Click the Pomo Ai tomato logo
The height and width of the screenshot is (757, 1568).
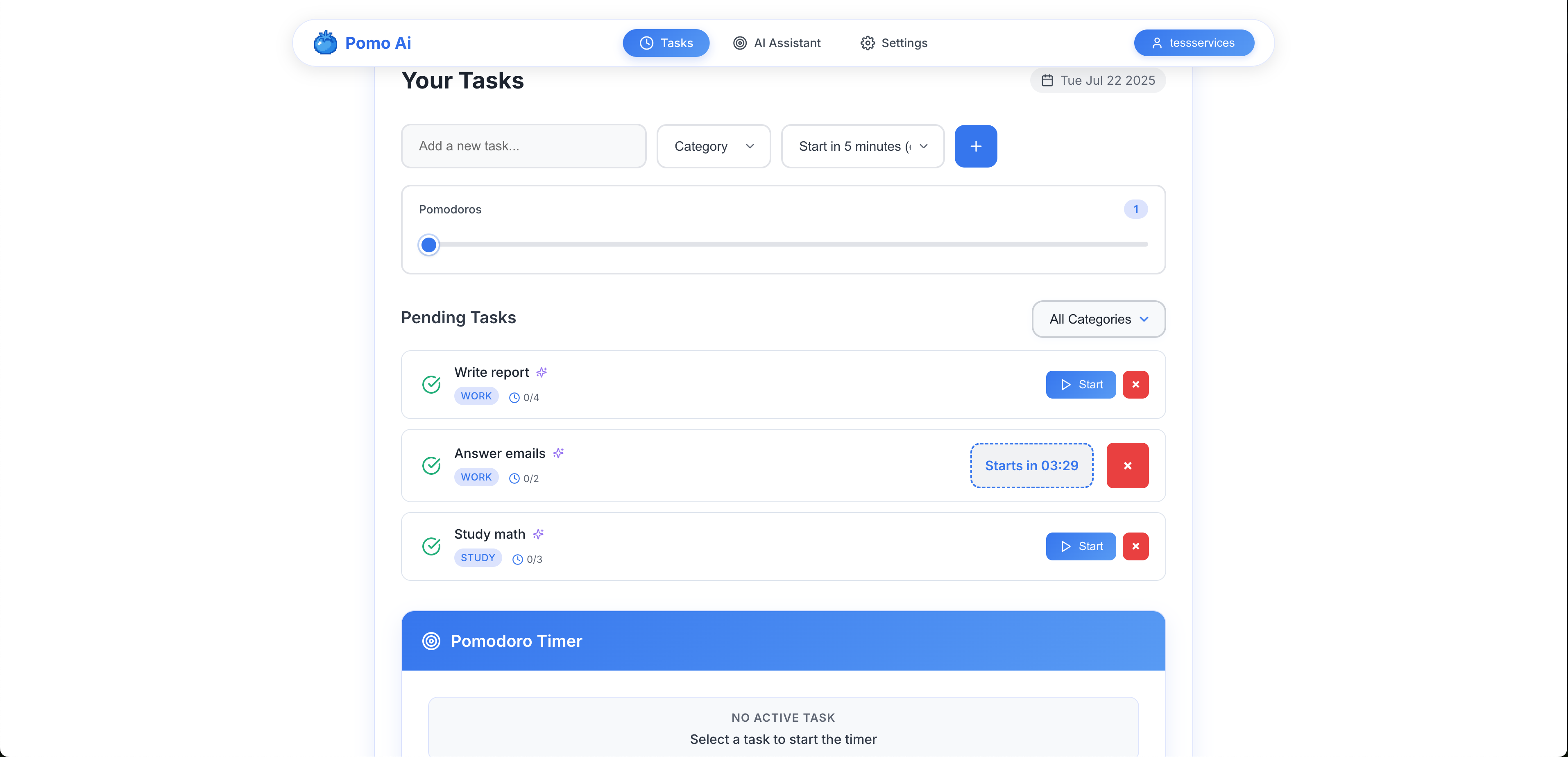325,43
